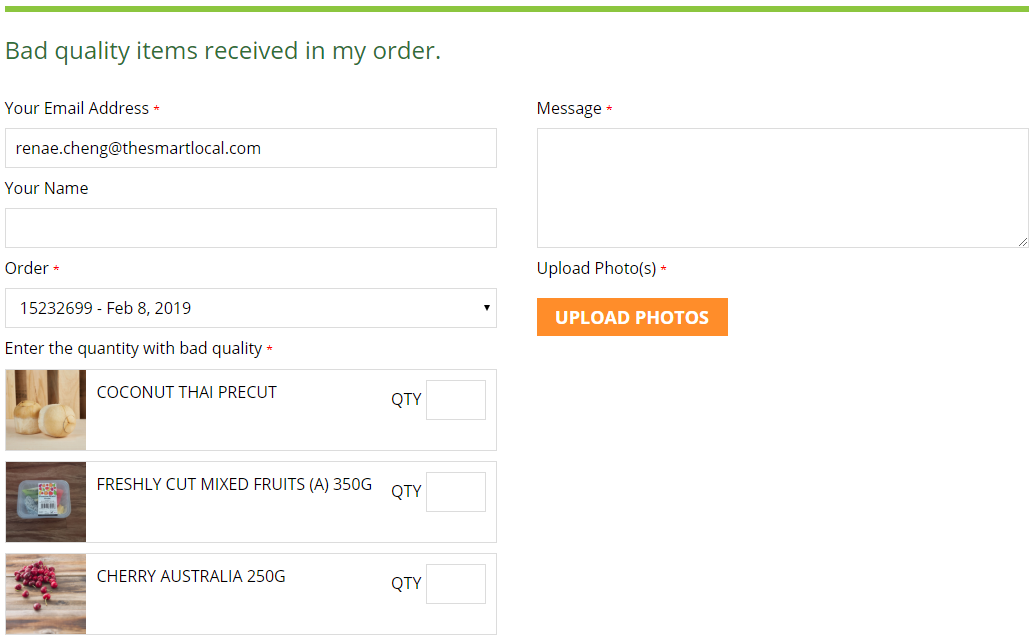This screenshot has width=1036, height=639.
Task: Click the Coconut Thai Precut thumbnail
Action: coord(46,410)
